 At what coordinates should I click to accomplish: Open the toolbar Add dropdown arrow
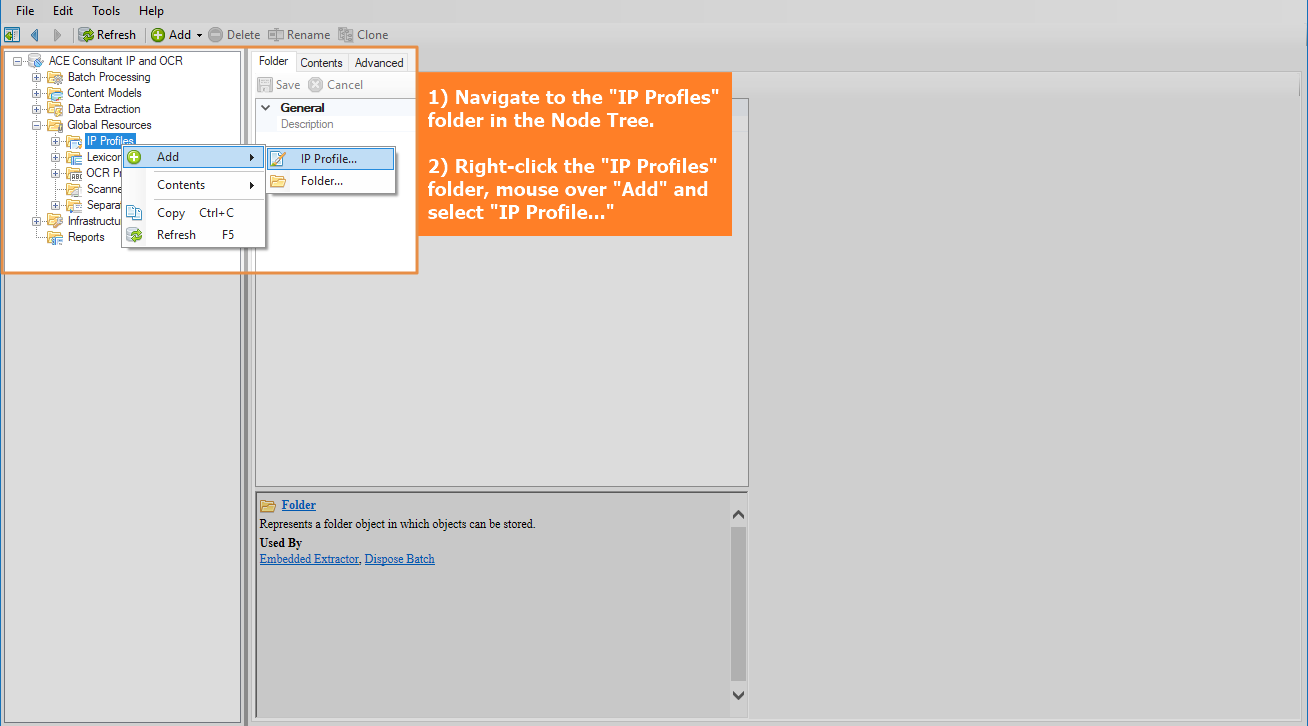(x=199, y=35)
